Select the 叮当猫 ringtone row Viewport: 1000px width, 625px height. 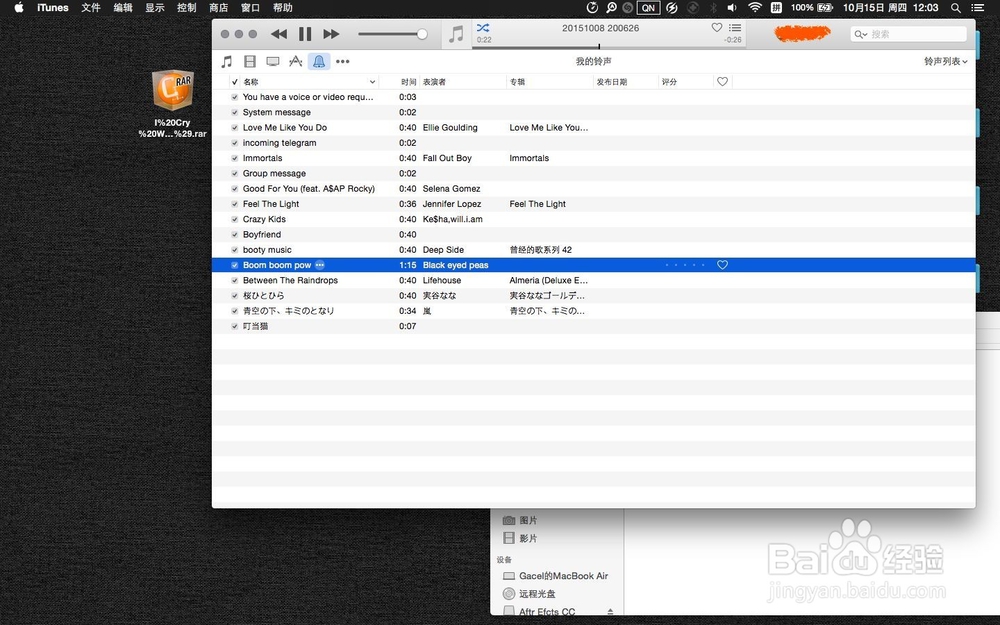[x=594, y=327]
